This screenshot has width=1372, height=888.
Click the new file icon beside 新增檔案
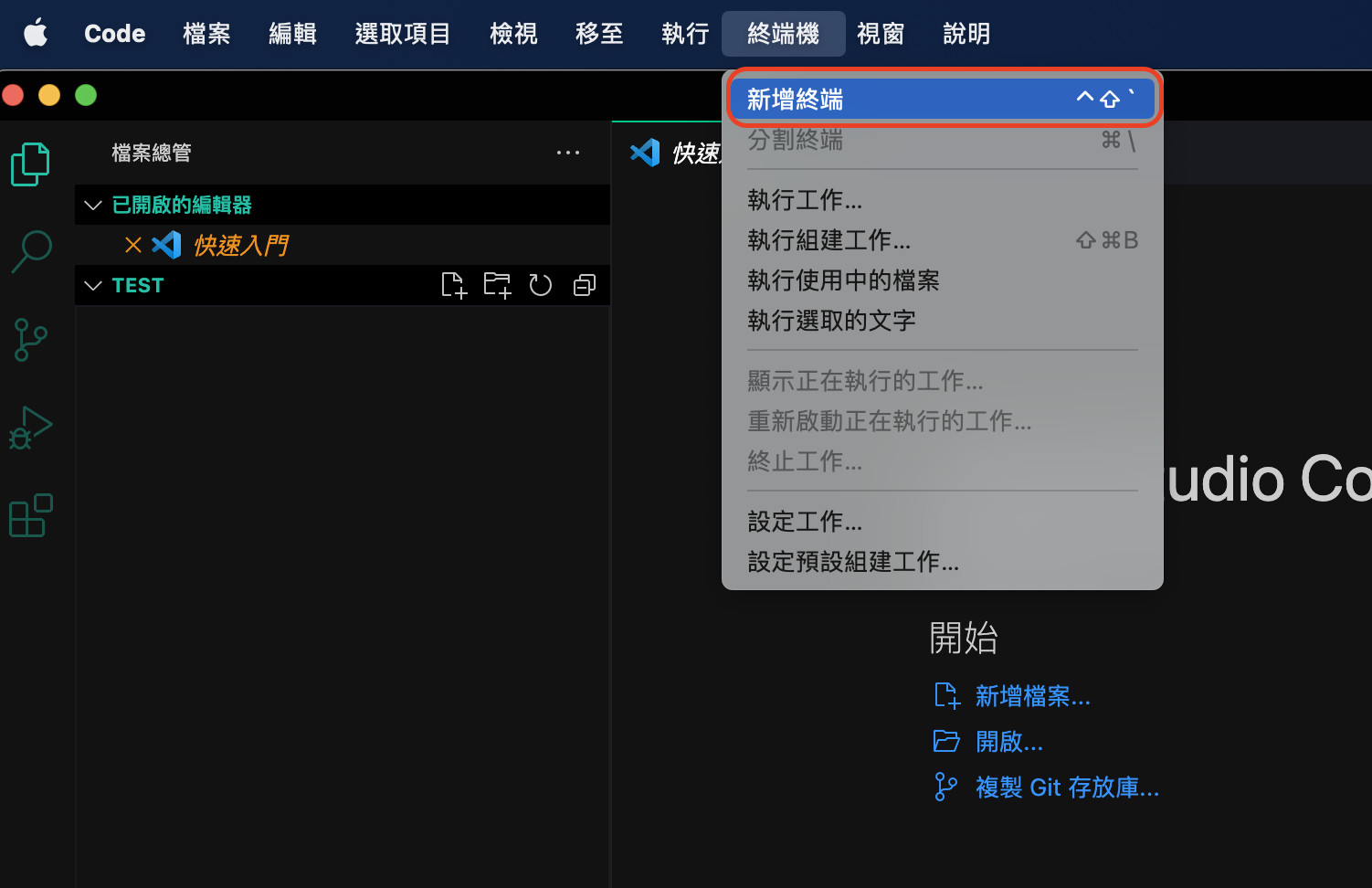pyautogui.click(x=947, y=696)
